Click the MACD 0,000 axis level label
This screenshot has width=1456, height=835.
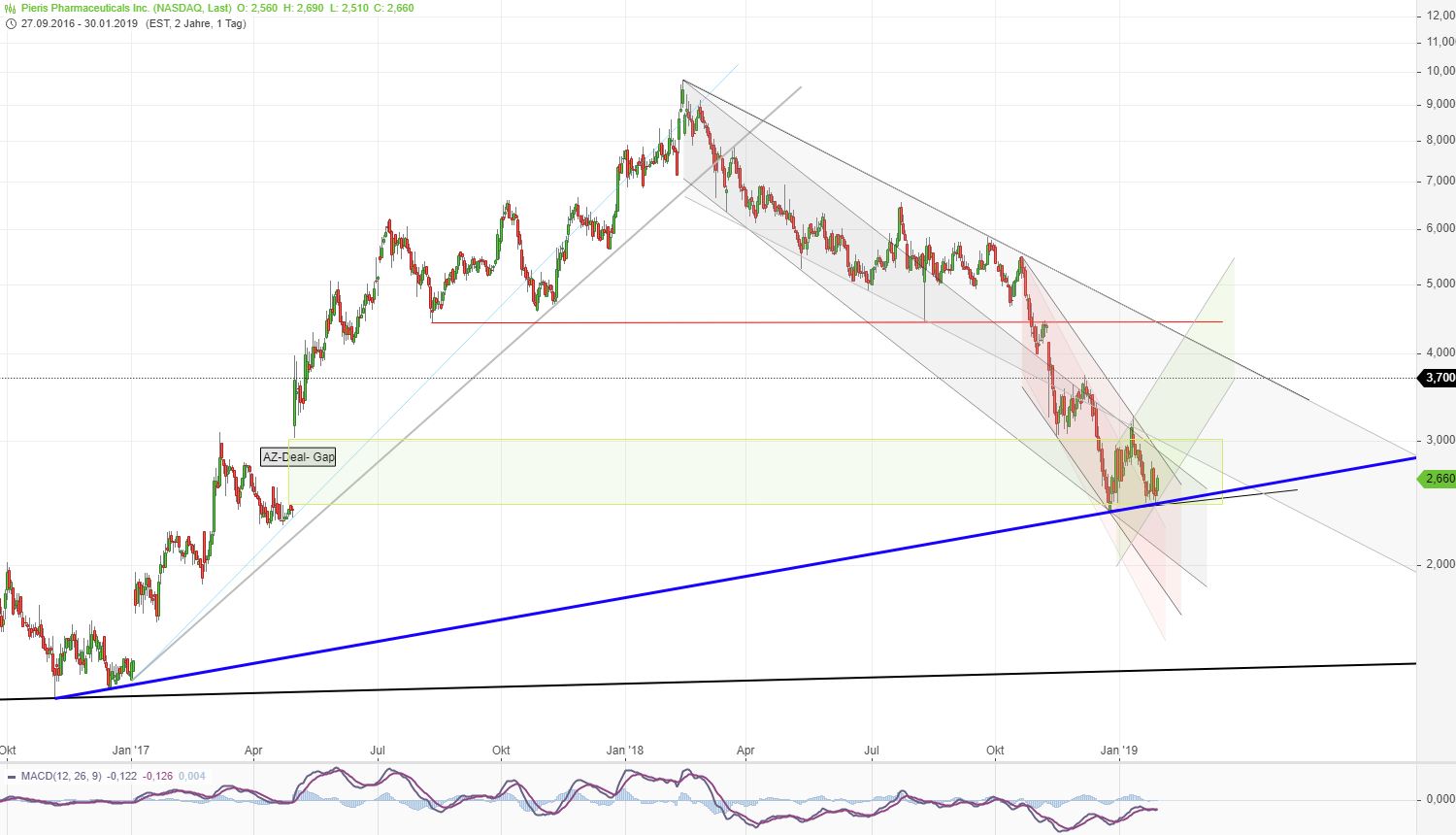tap(1439, 799)
